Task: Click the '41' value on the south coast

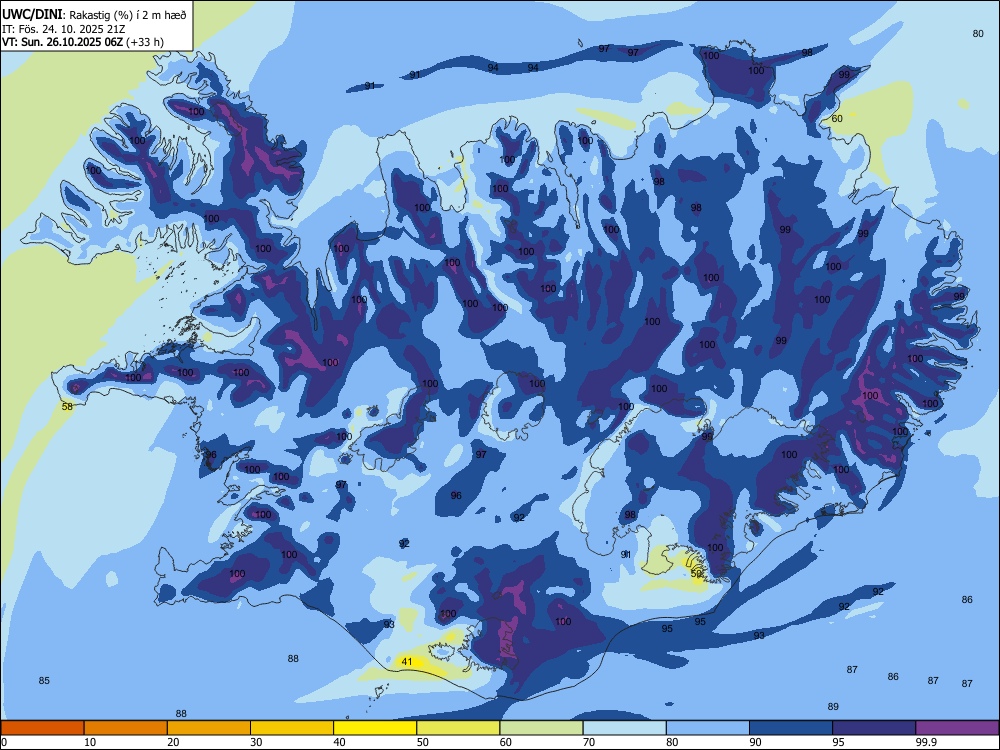Action: point(407,661)
